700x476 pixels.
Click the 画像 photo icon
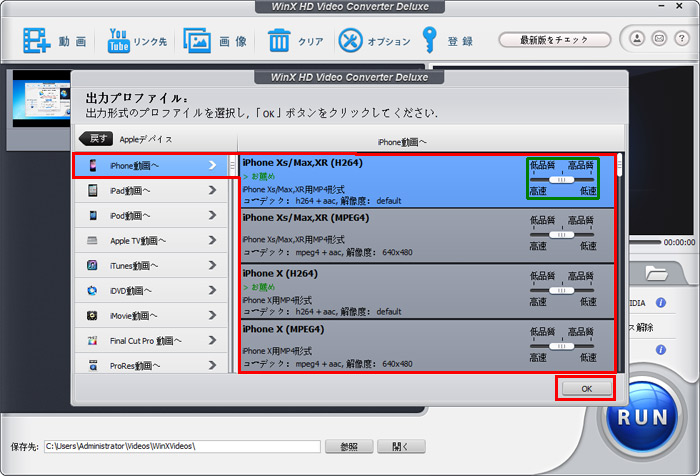click(197, 41)
